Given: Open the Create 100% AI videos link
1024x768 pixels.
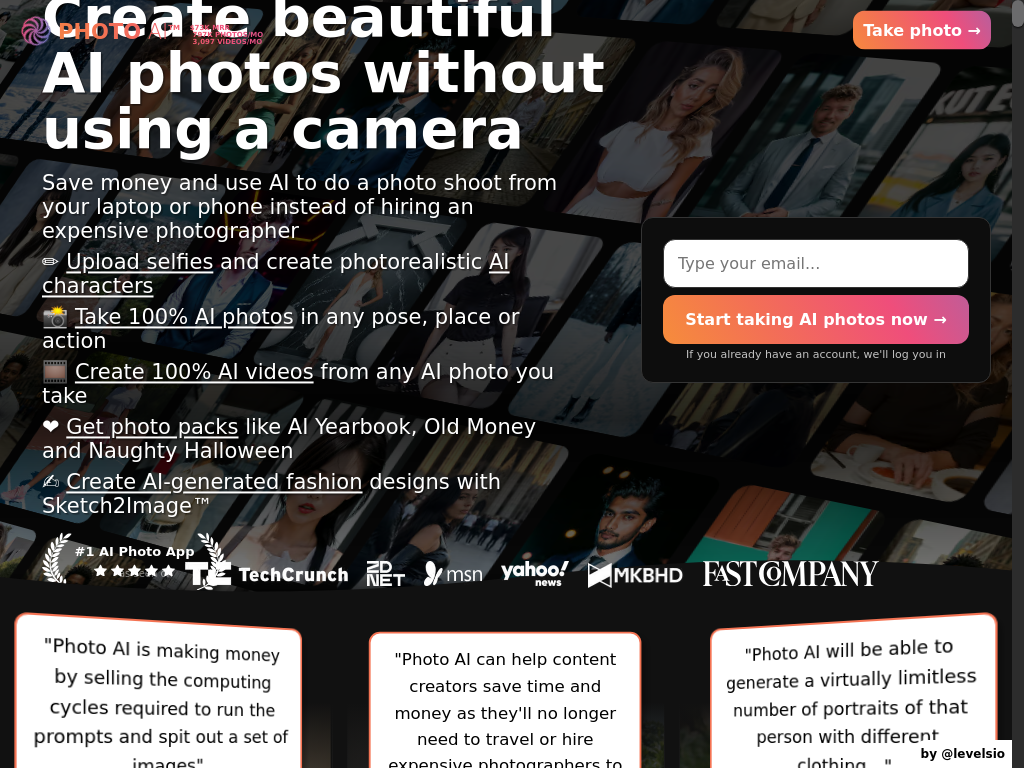Looking at the screenshot, I should 194,372.
